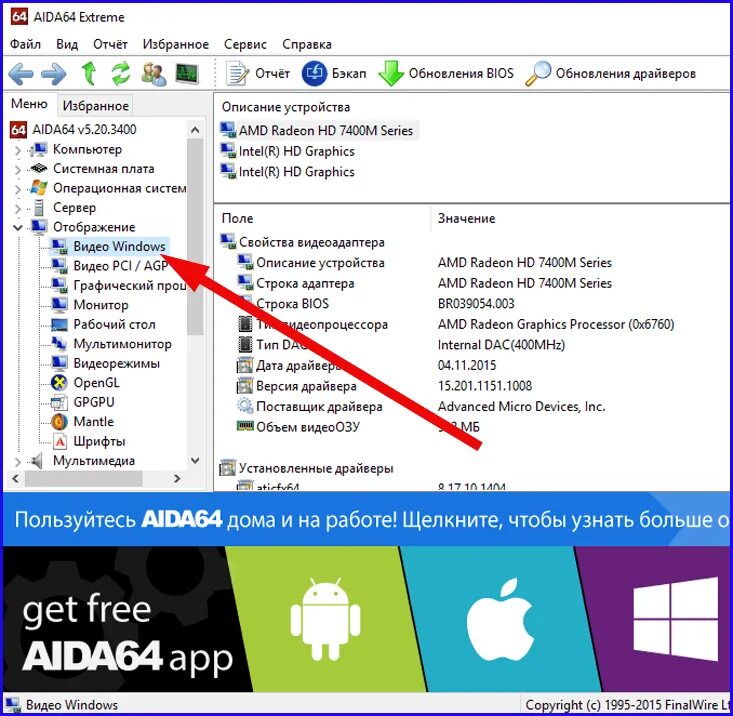Open the users manage icon in toolbar
Screen dimensions: 733x716
[154, 74]
